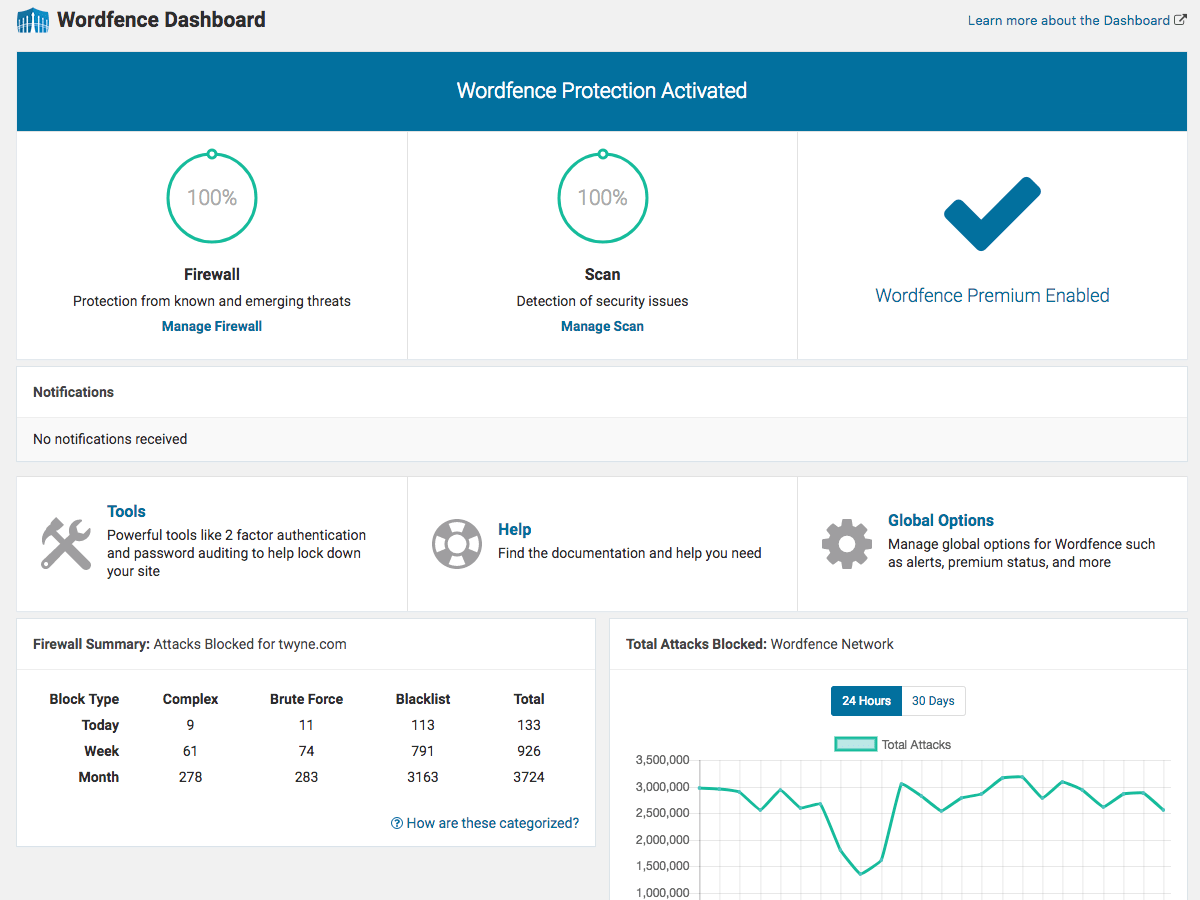Click the Firewall 100% progress circle
Viewport: 1200px width, 900px height.
pos(211,197)
